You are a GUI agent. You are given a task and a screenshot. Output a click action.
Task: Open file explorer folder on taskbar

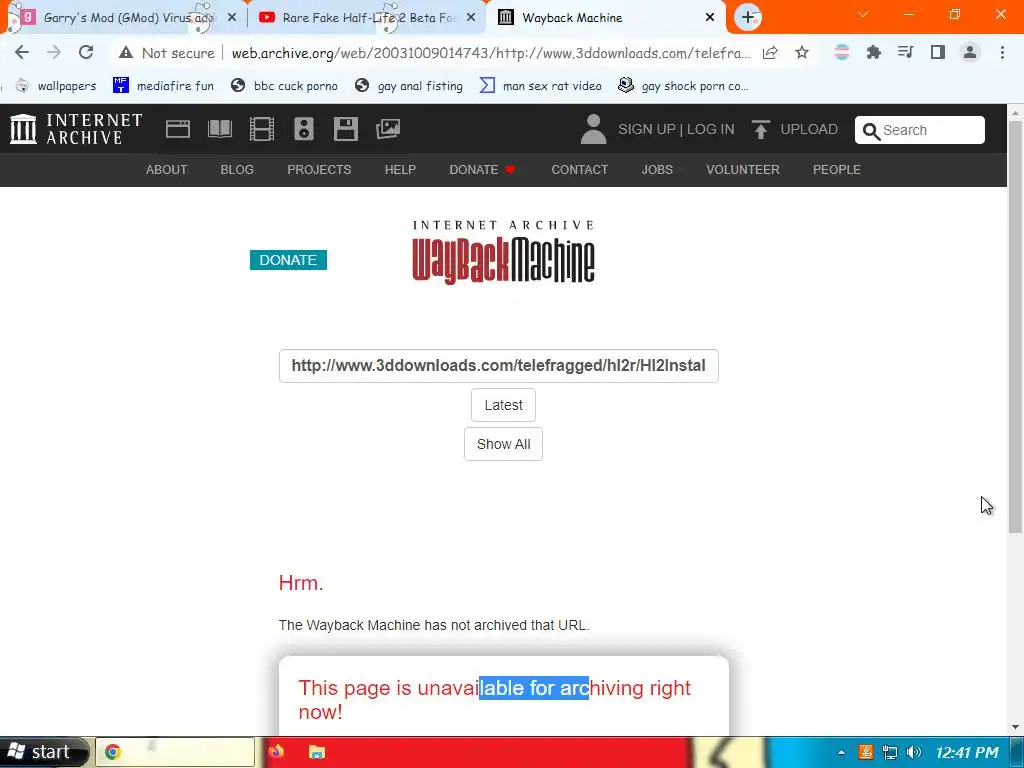pyautogui.click(x=317, y=752)
